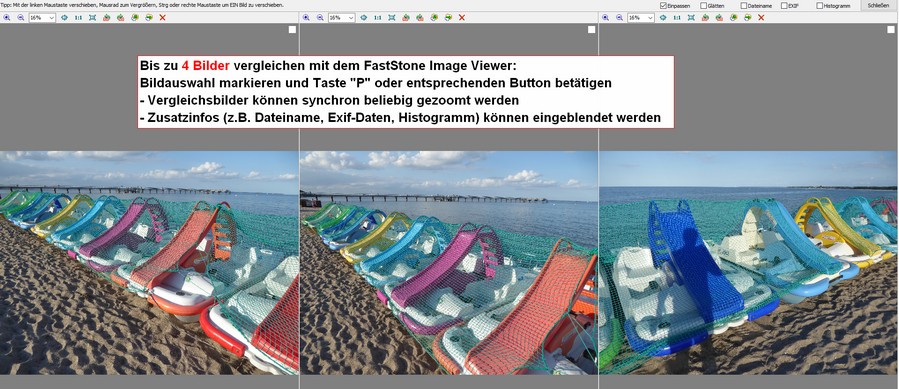Click the move-to-folder icon in right pane toolbar
The width and height of the screenshot is (899, 389).
click(x=748, y=18)
